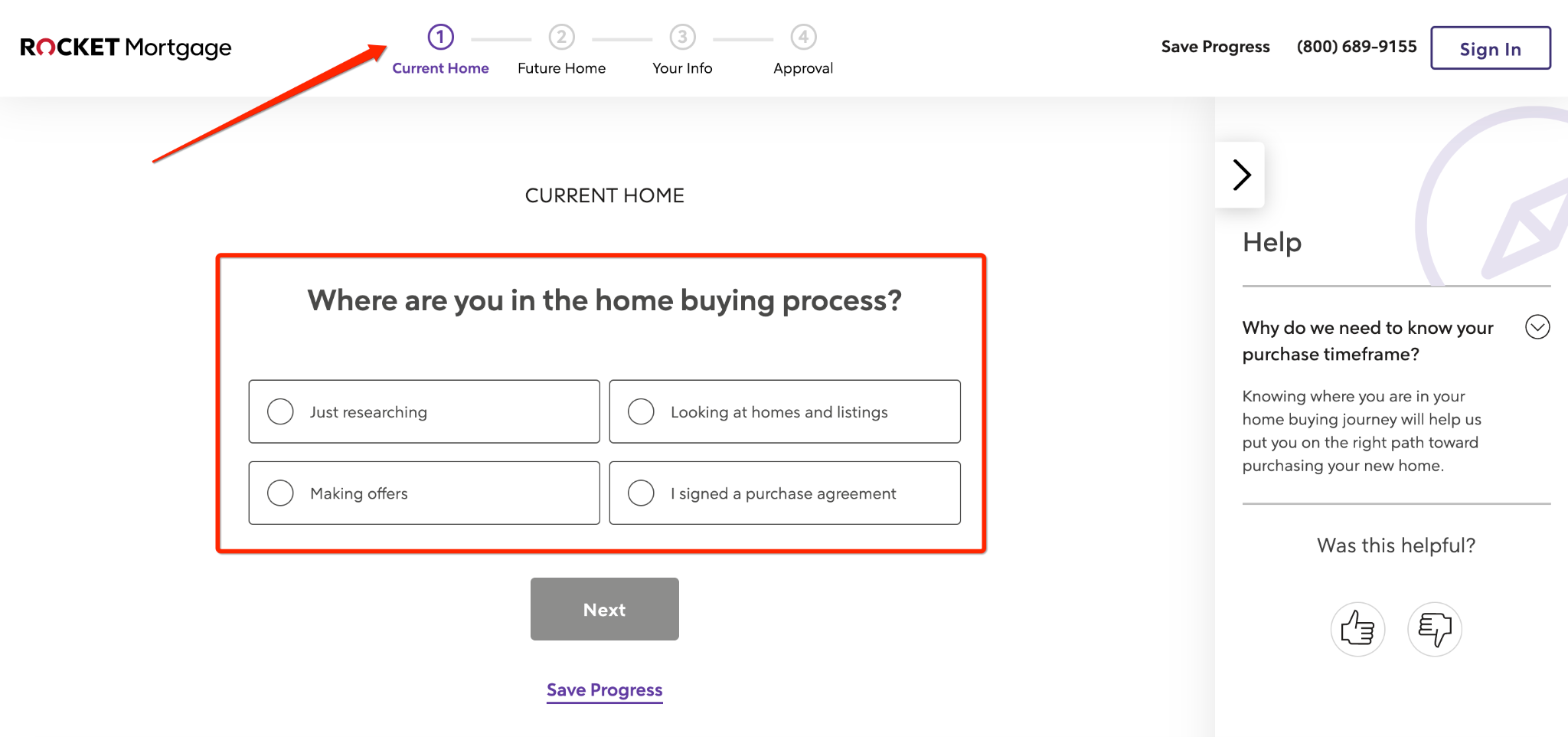Call the (800) 689-9155 phone number

pos(1357,47)
